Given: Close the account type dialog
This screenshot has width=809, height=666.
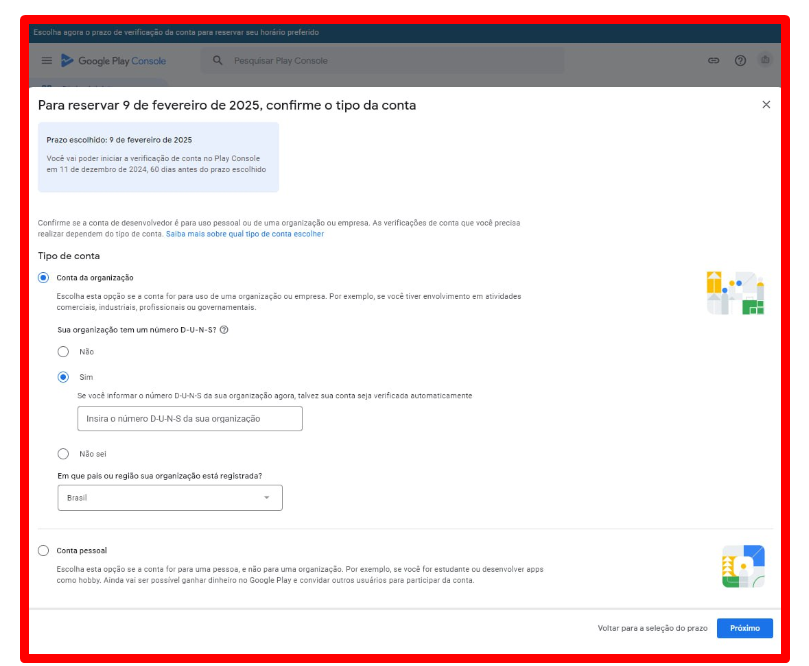Looking at the screenshot, I should (x=766, y=105).
